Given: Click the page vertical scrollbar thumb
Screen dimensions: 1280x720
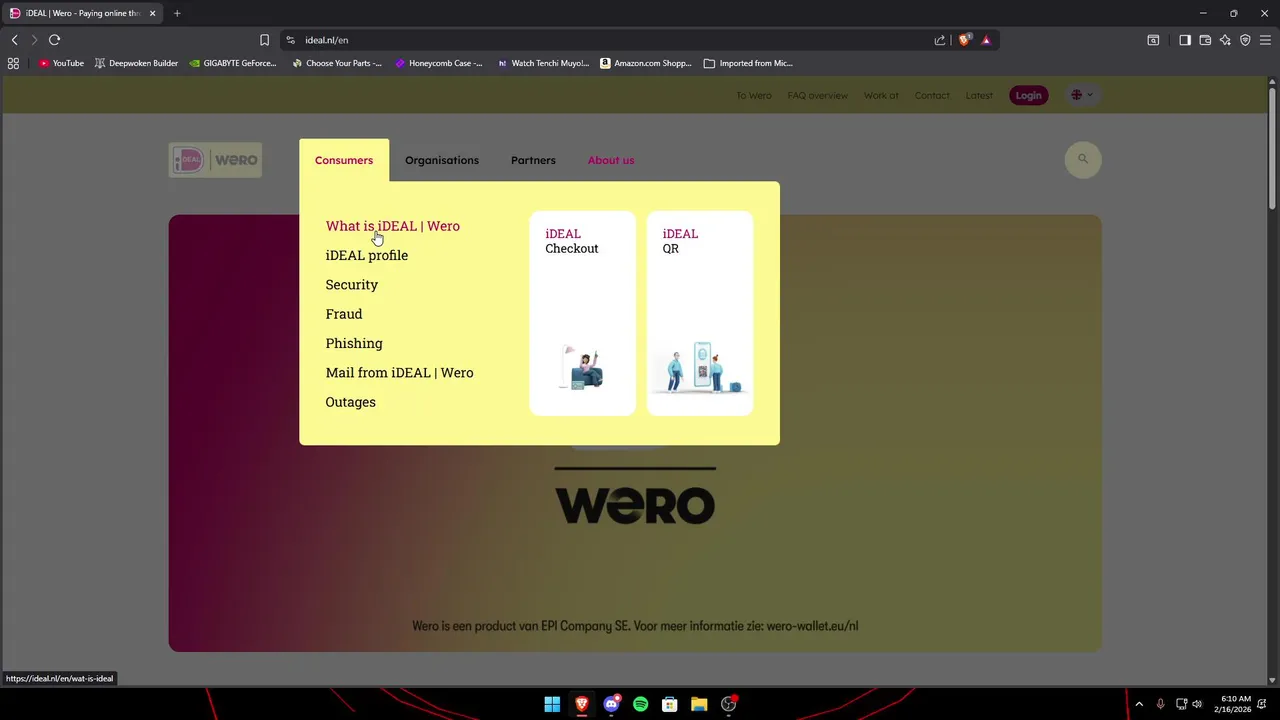Looking at the screenshot, I should [1273, 150].
